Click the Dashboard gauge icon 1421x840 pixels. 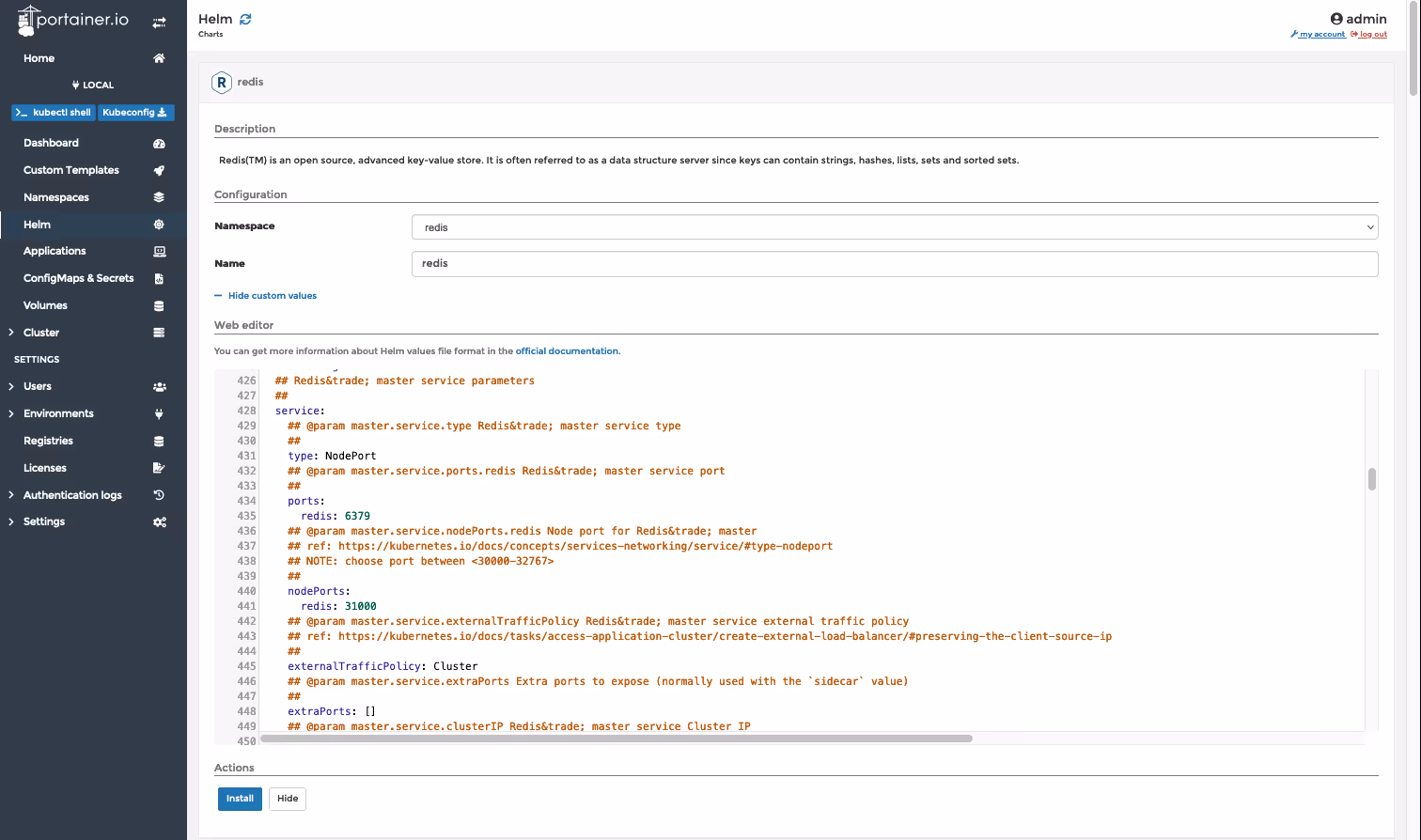coord(159,144)
